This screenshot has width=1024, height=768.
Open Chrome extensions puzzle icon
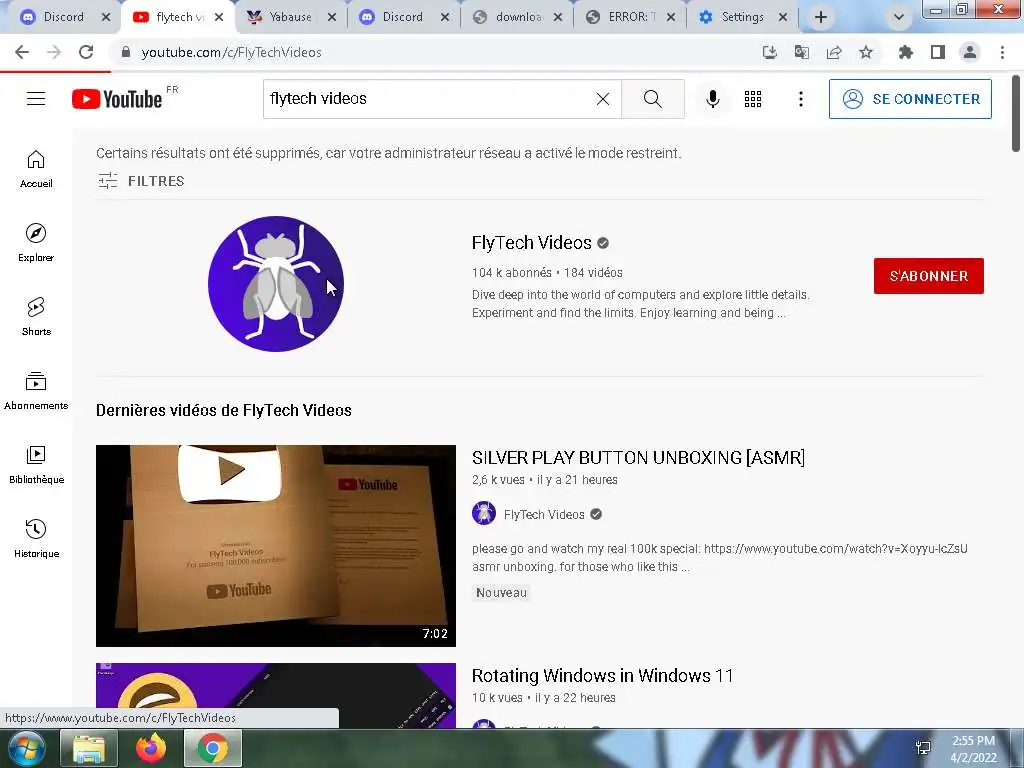[x=905, y=52]
